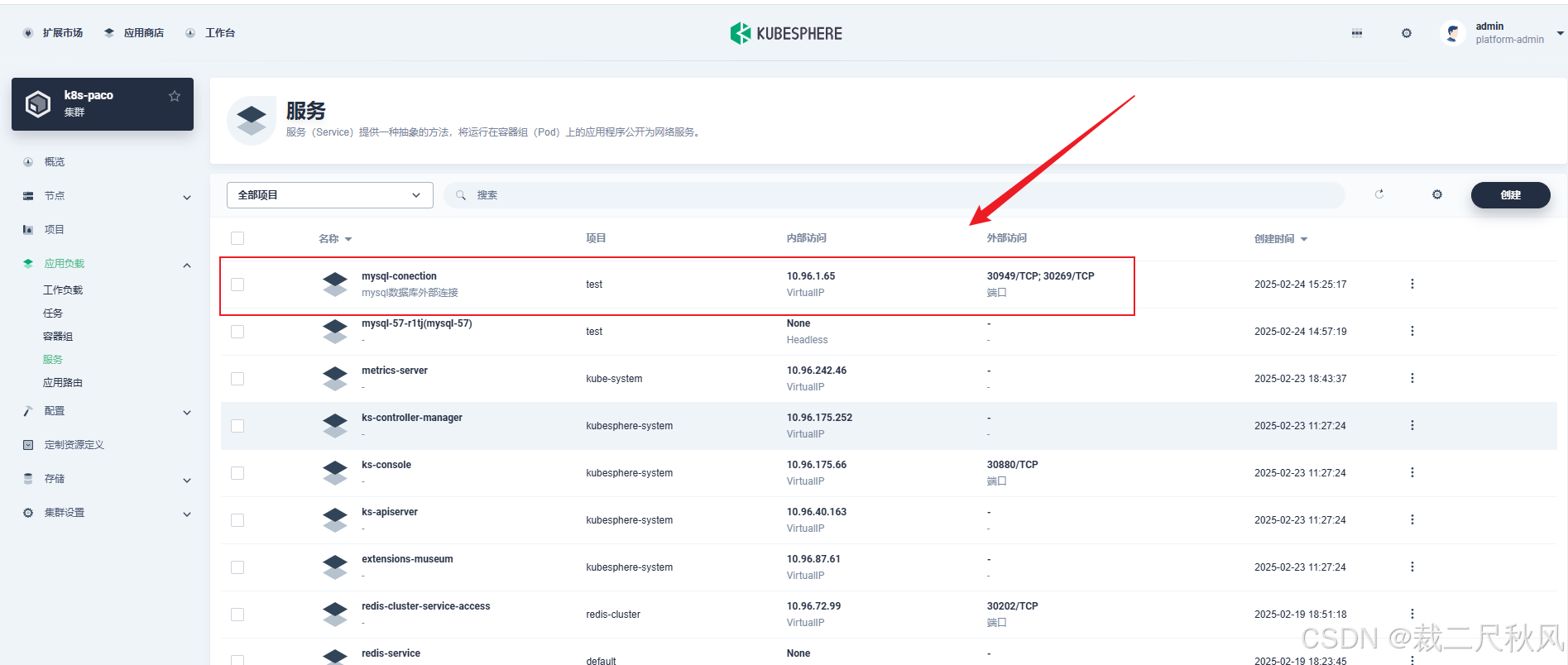Open more actions for redis-cluster-service-access
The image size is (1568, 665).
coord(1412,614)
